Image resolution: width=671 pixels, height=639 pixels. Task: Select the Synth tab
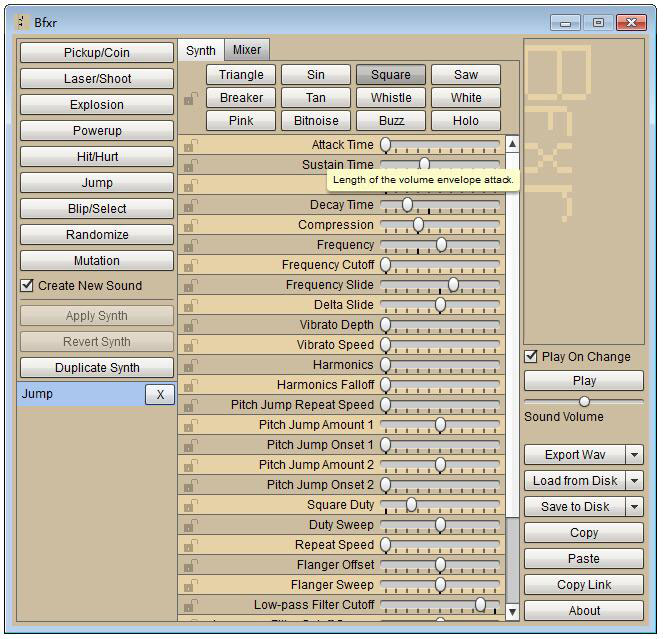click(x=200, y=50)
